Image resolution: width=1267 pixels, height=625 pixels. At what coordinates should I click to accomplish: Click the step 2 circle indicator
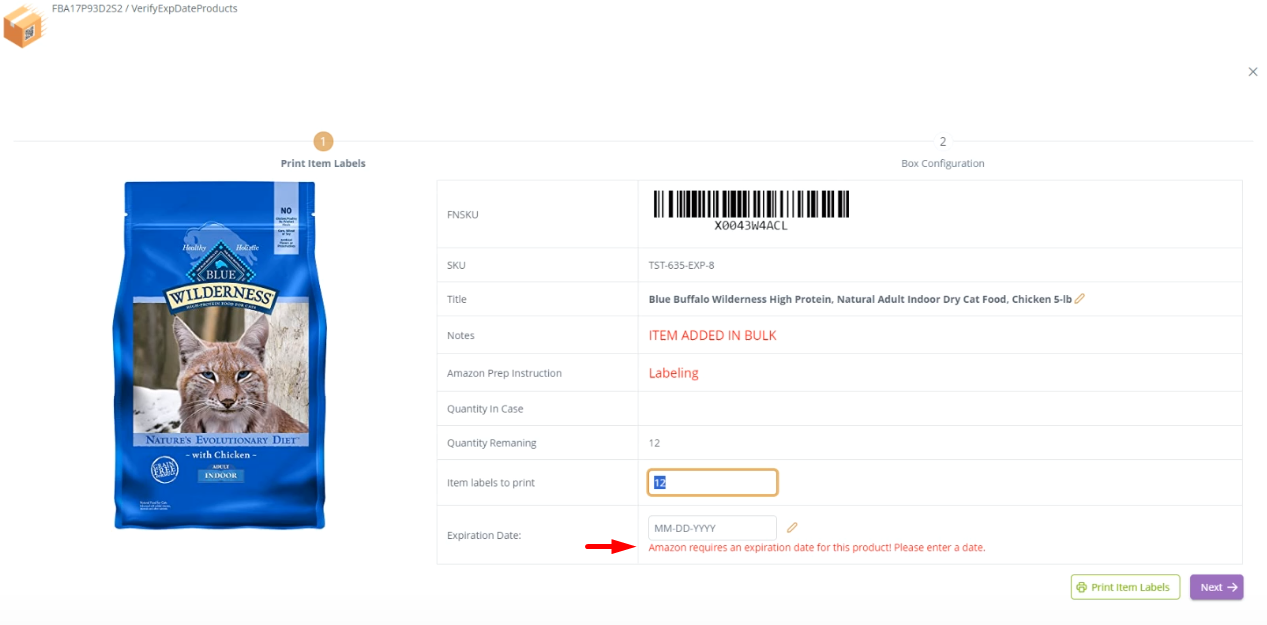point(942,141)
